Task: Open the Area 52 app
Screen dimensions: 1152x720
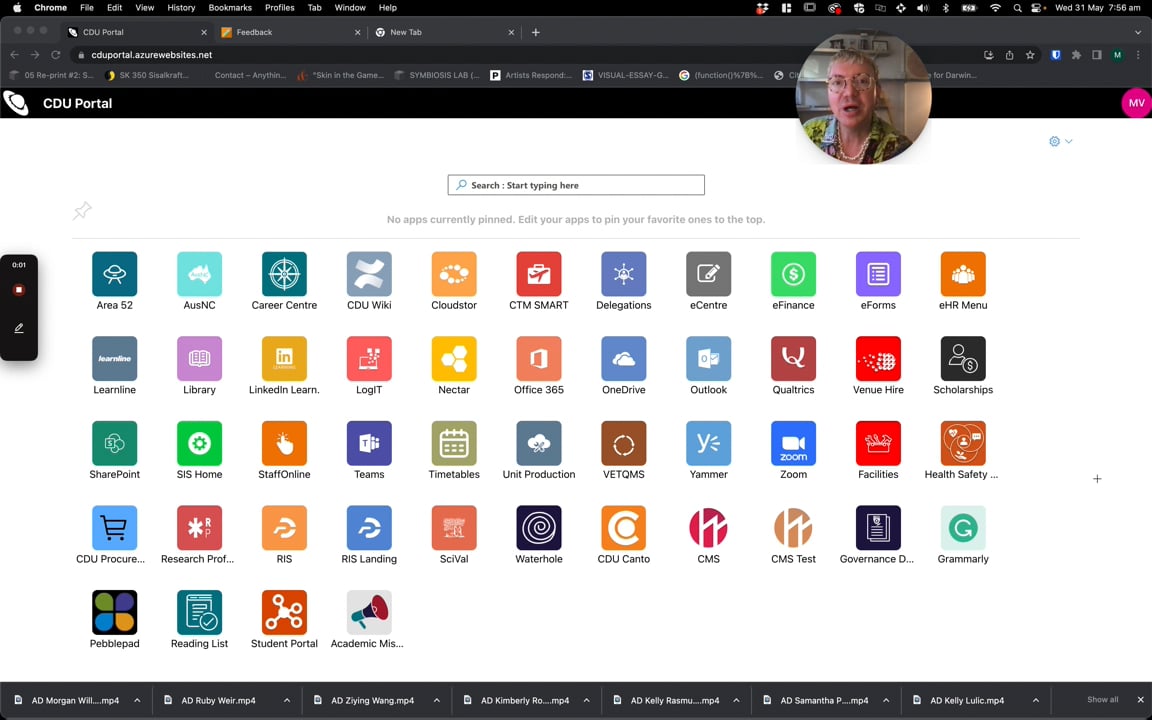Action: [115, 274]
